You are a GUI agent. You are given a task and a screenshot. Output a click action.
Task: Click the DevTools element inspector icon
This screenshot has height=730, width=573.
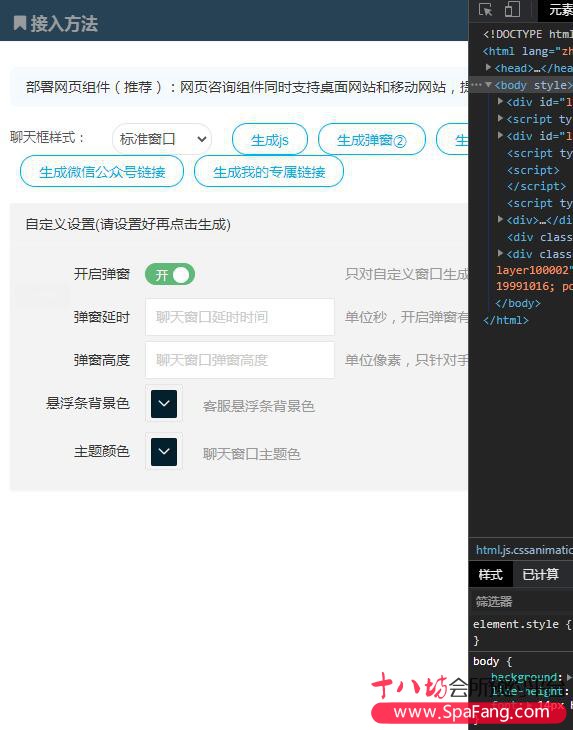485,9
